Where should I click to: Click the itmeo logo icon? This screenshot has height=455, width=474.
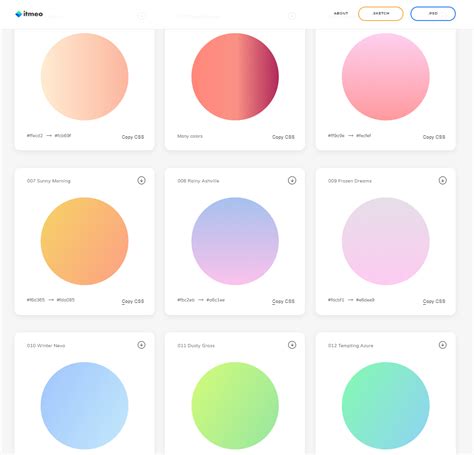pos(19,14)
